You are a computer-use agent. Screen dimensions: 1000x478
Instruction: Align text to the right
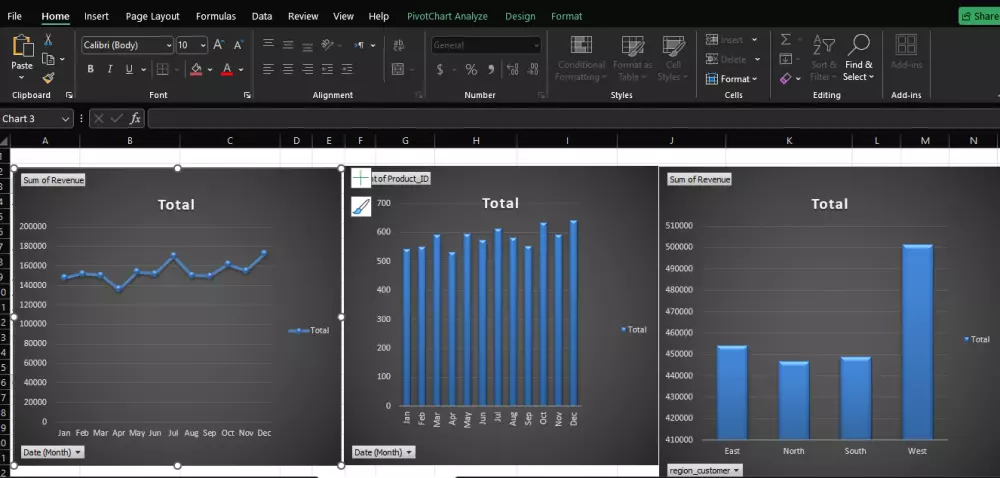tap(308, 69)
